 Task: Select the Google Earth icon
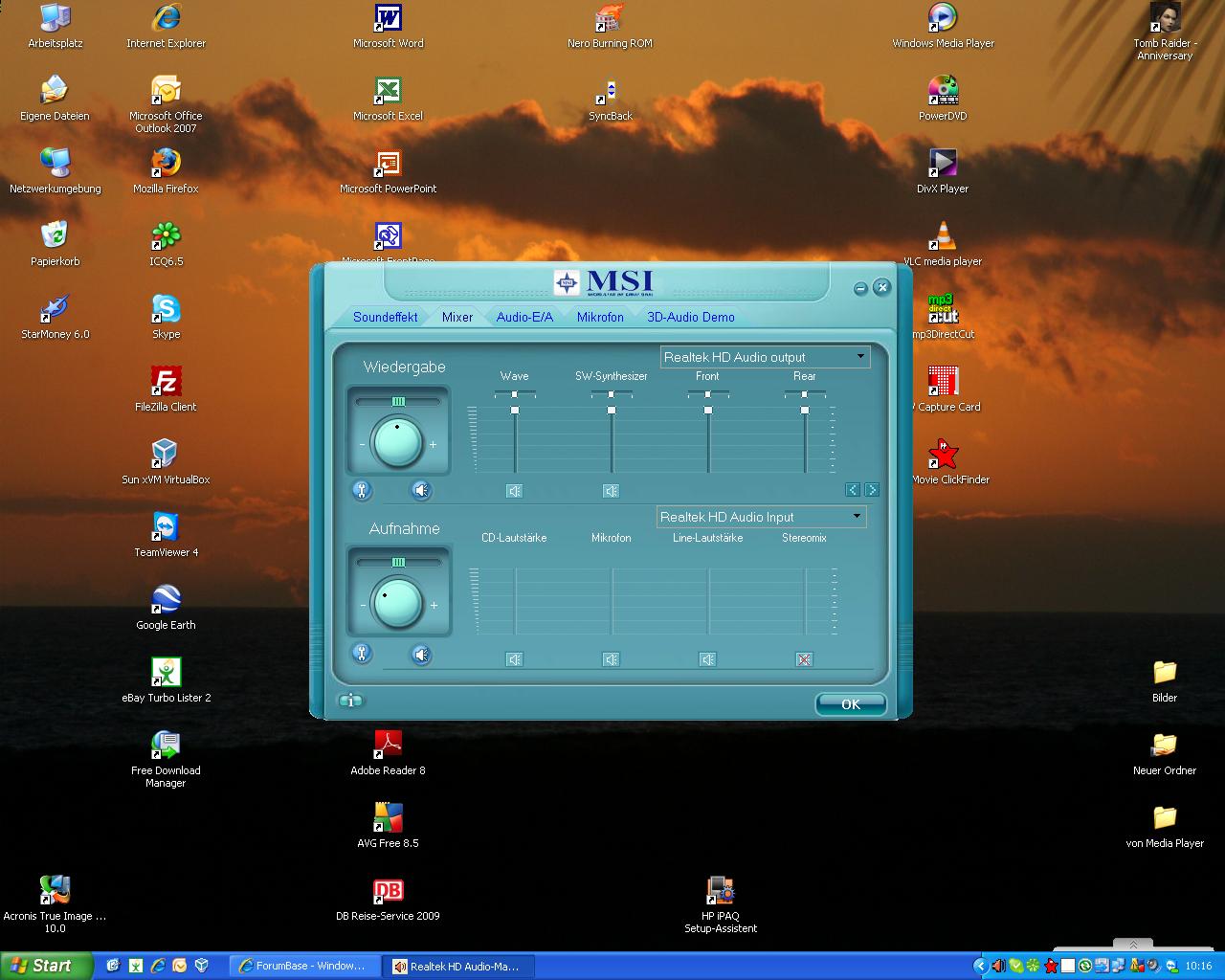click(166, 609)
